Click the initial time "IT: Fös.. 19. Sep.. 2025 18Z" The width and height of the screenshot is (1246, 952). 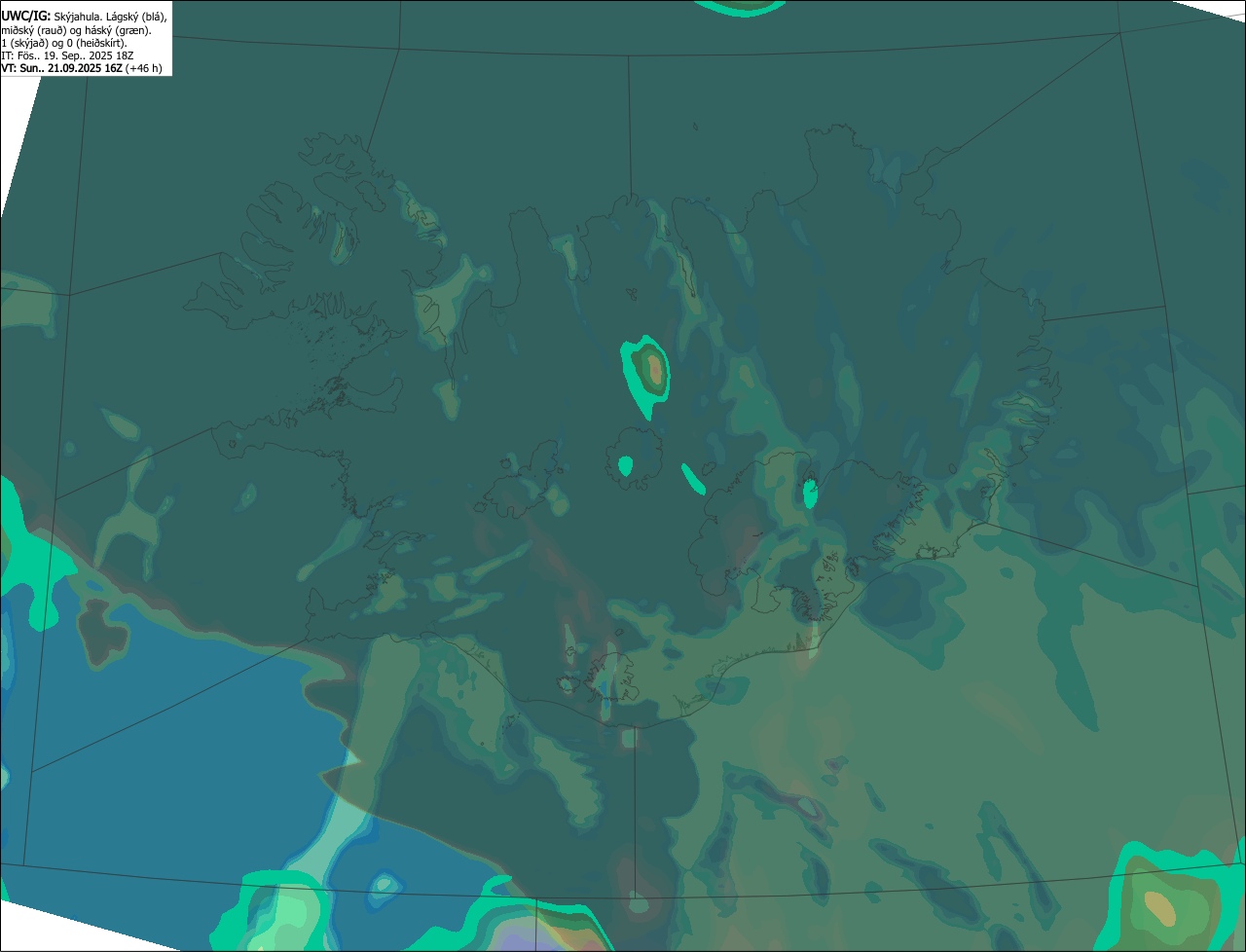pyautogui.click(x=67, y=55)
